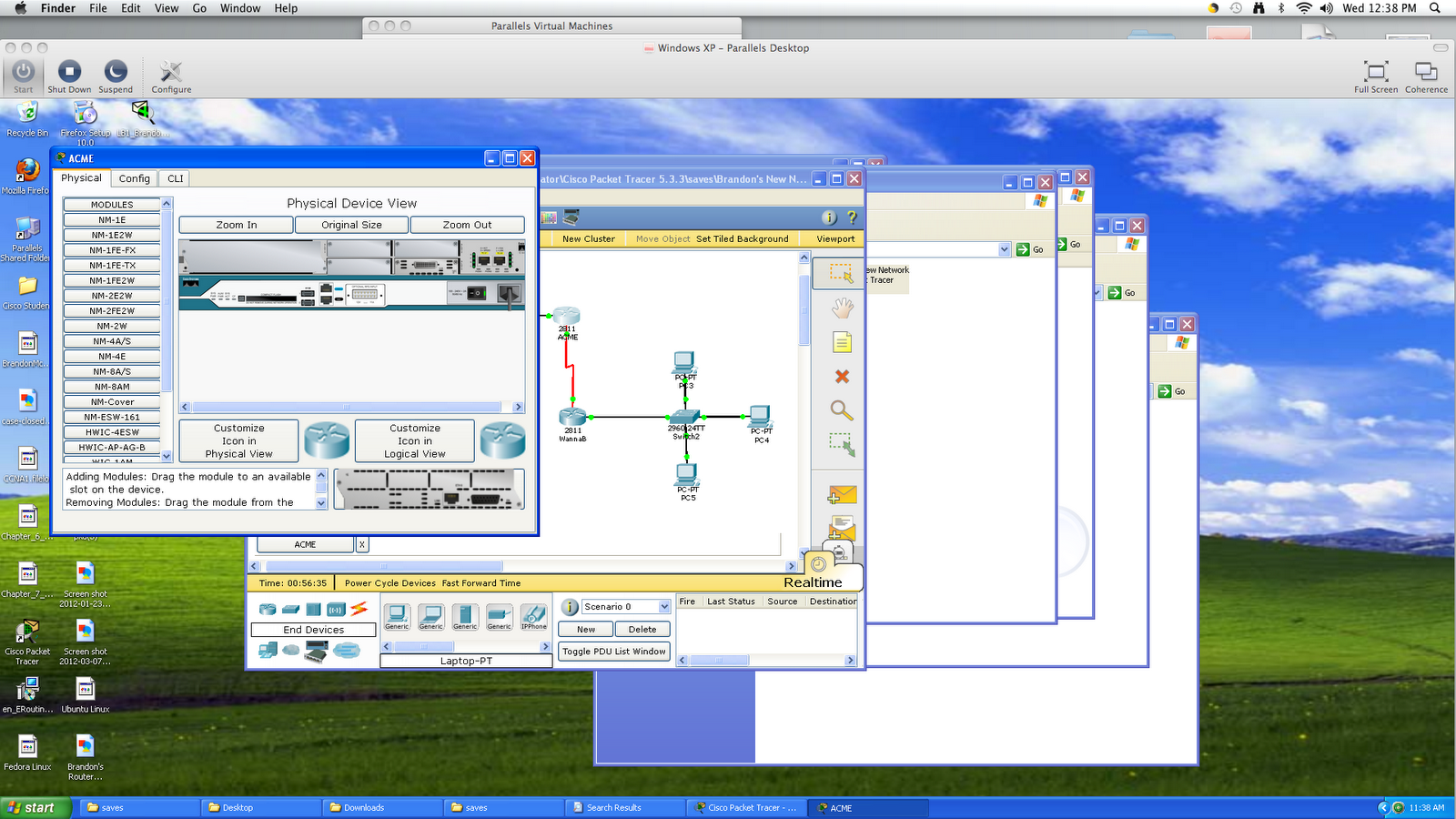1456x819 pixels.
Task: Open the Wireless Devices category
Action: pos(336,609)
